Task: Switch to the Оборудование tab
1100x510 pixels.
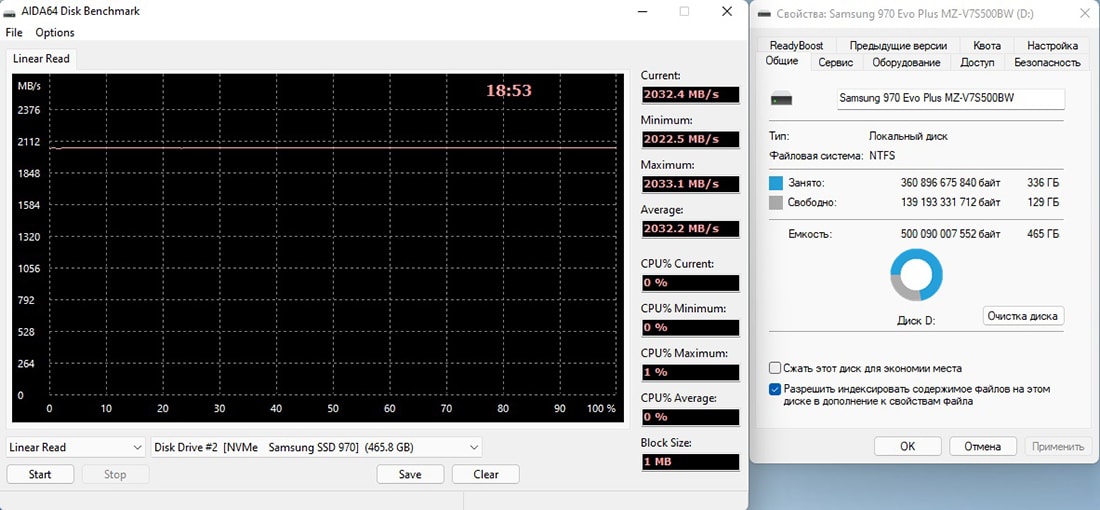Action: (x=906, y=62)
